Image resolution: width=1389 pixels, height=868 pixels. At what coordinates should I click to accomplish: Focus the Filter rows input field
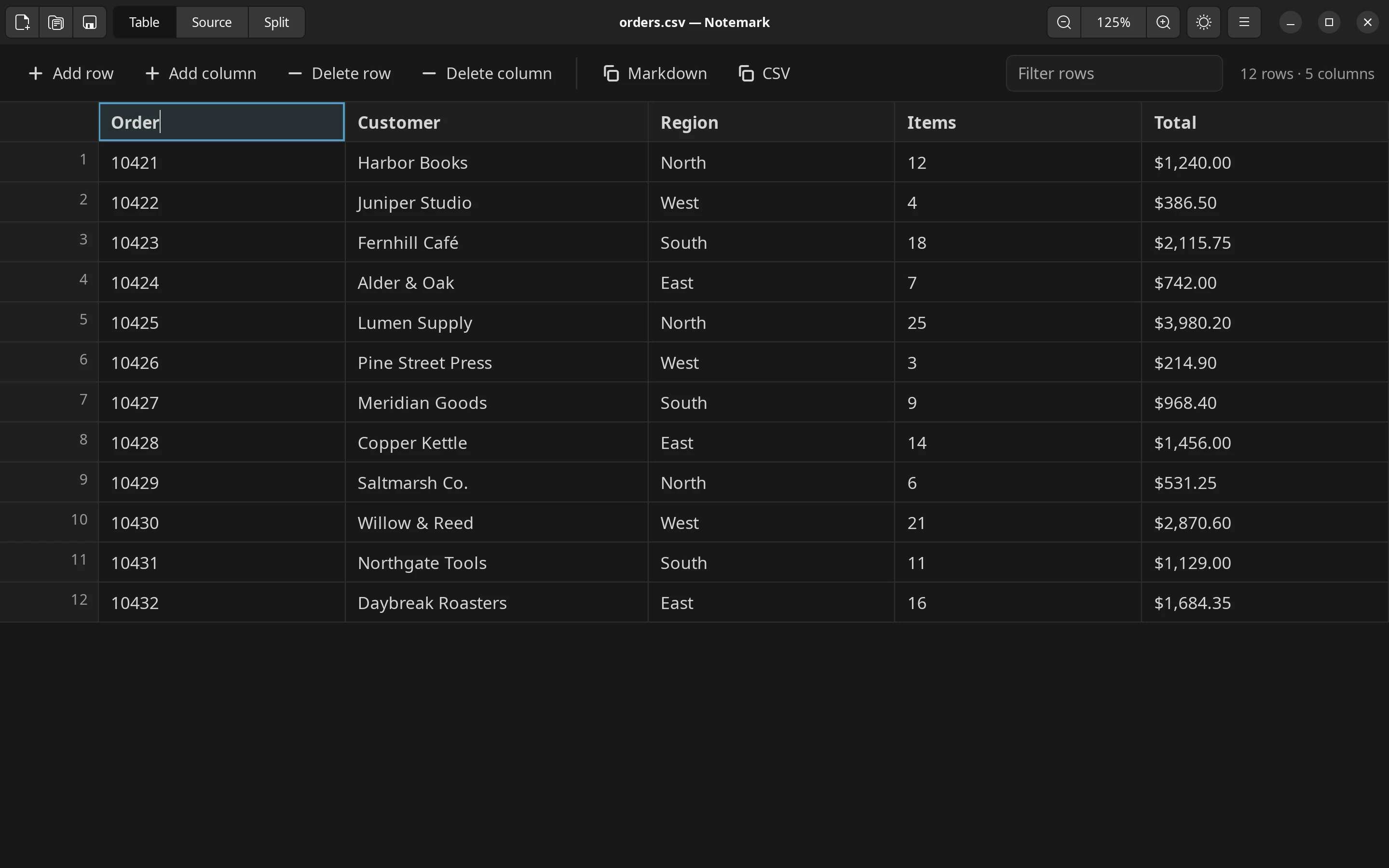(1114, 73)
